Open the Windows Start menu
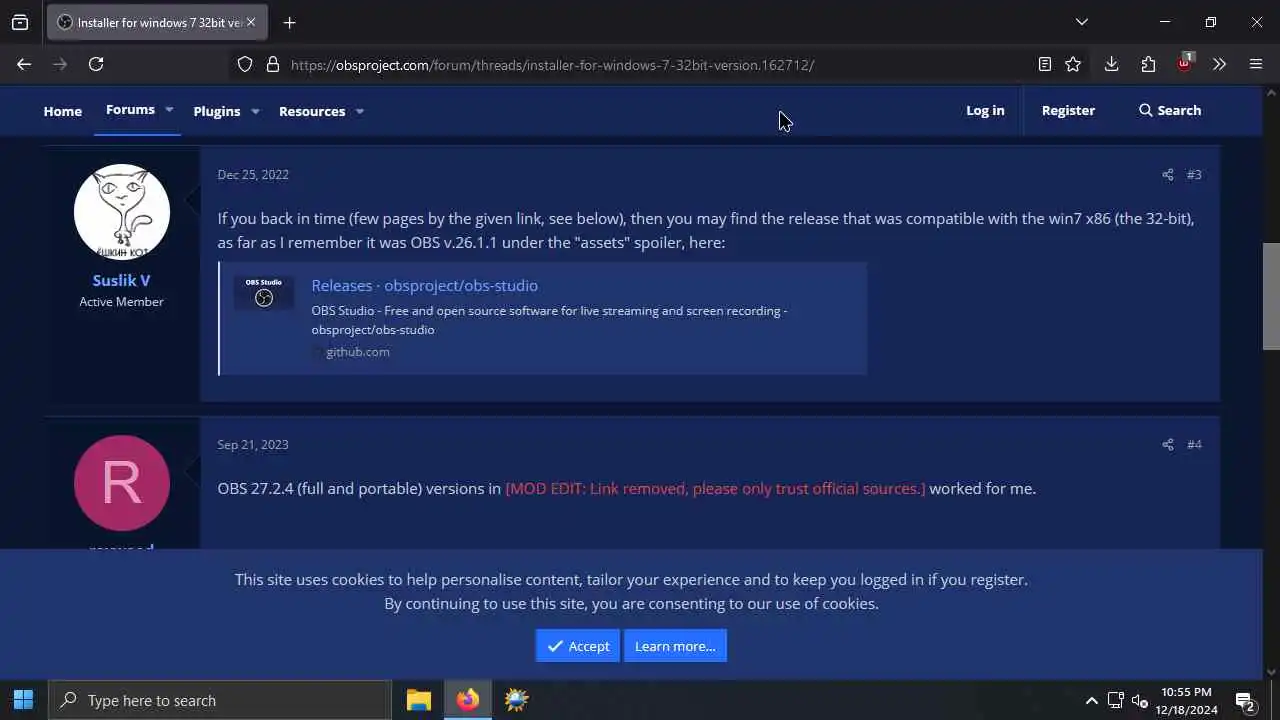 pyautogui.click(x=23, y=700)
